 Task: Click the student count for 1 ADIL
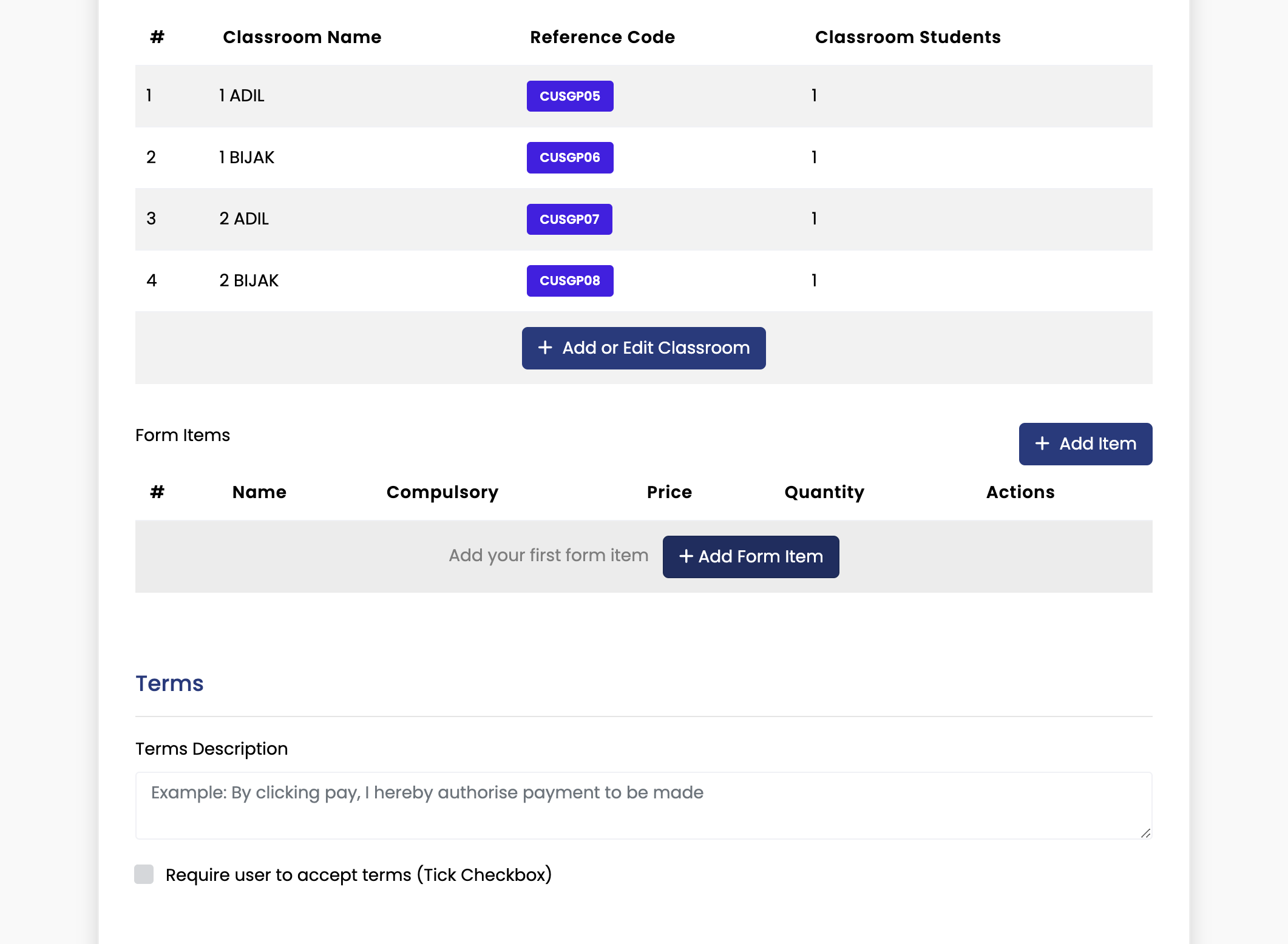click(x=814, y=96)
